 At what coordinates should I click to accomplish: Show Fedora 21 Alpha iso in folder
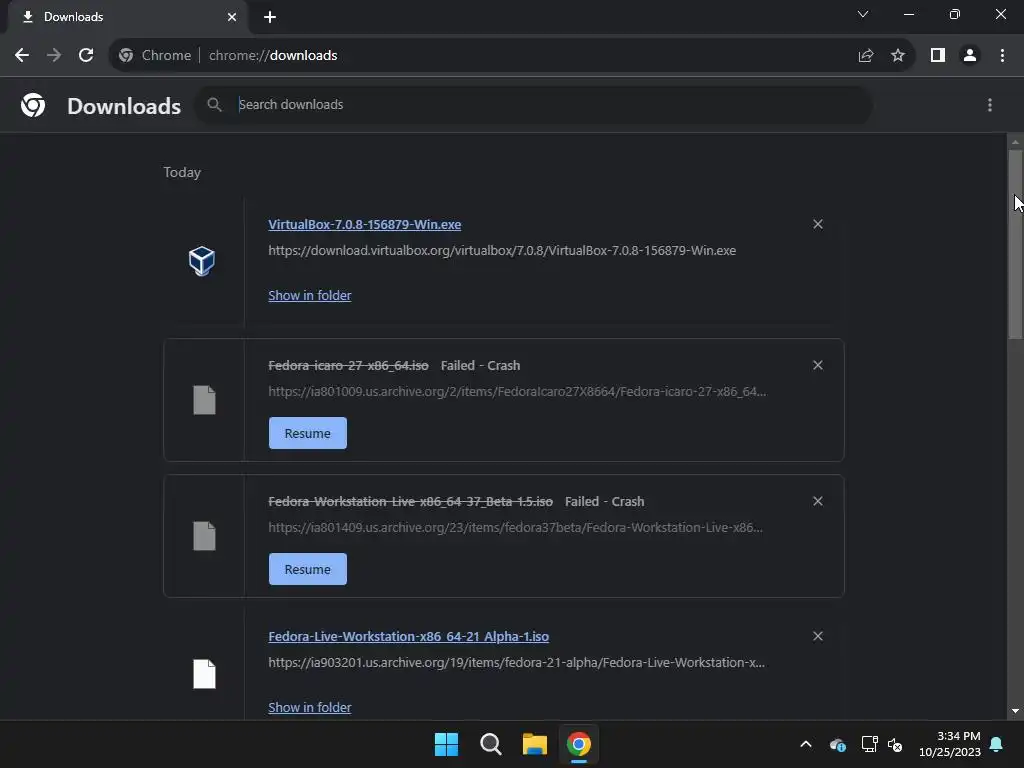click(310, 707)
